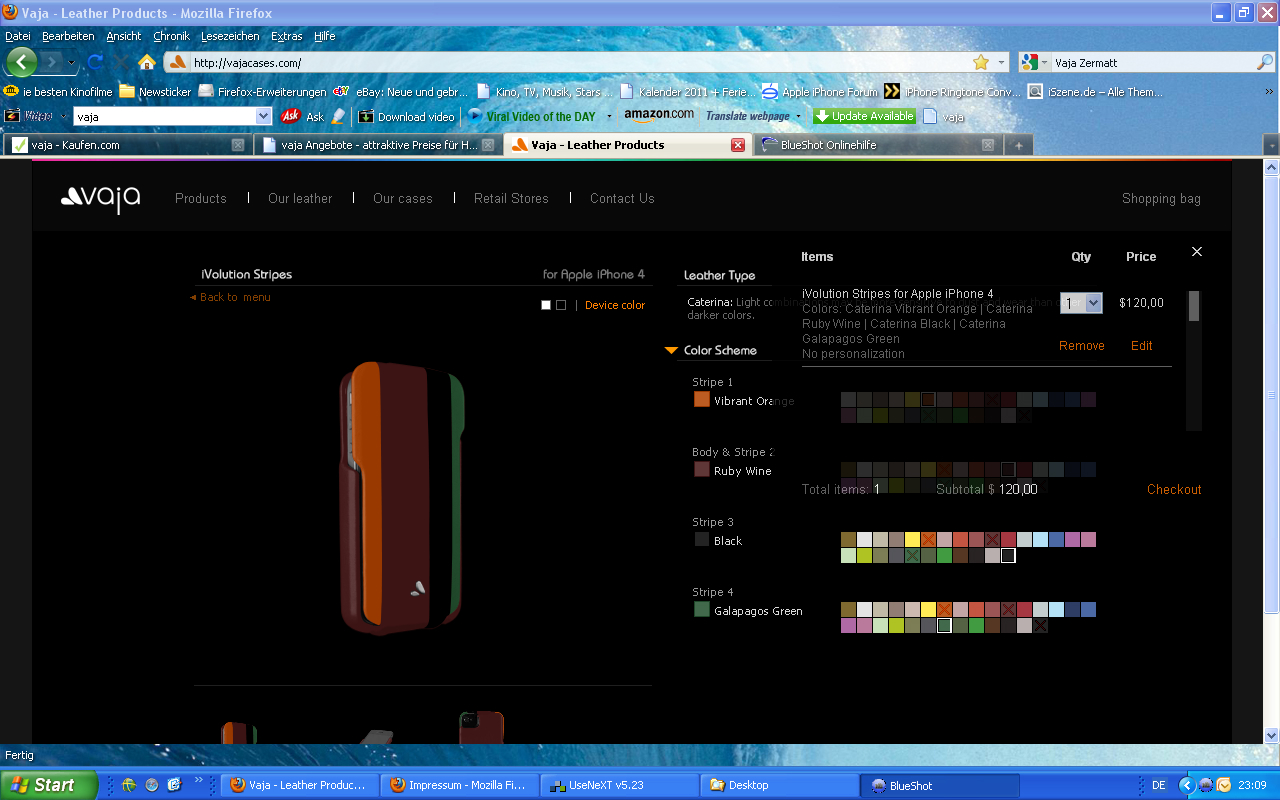Pick the yellow swatch in the Stripe 3 palette
The width and height of the screenshot is (1280, 800).
click(x=912, y=540)
